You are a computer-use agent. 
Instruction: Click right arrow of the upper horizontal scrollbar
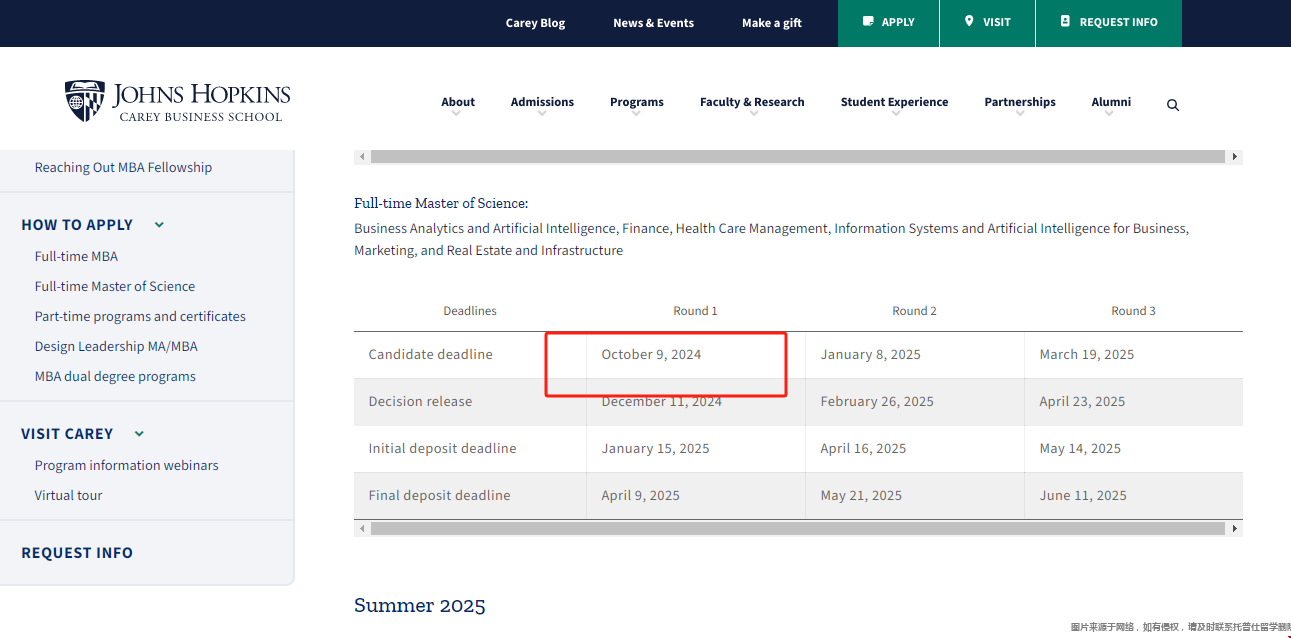tap(1235, 157)
